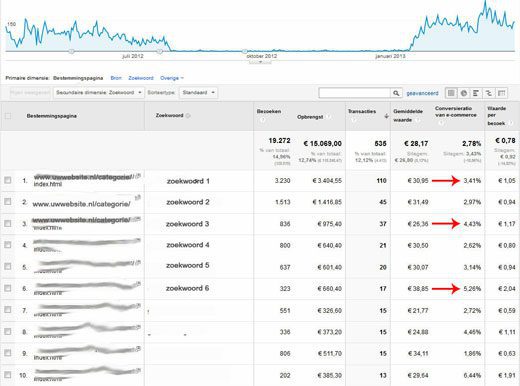520x386 pixels.
Task: Check the box for row 3
Action: pos(8,223)
